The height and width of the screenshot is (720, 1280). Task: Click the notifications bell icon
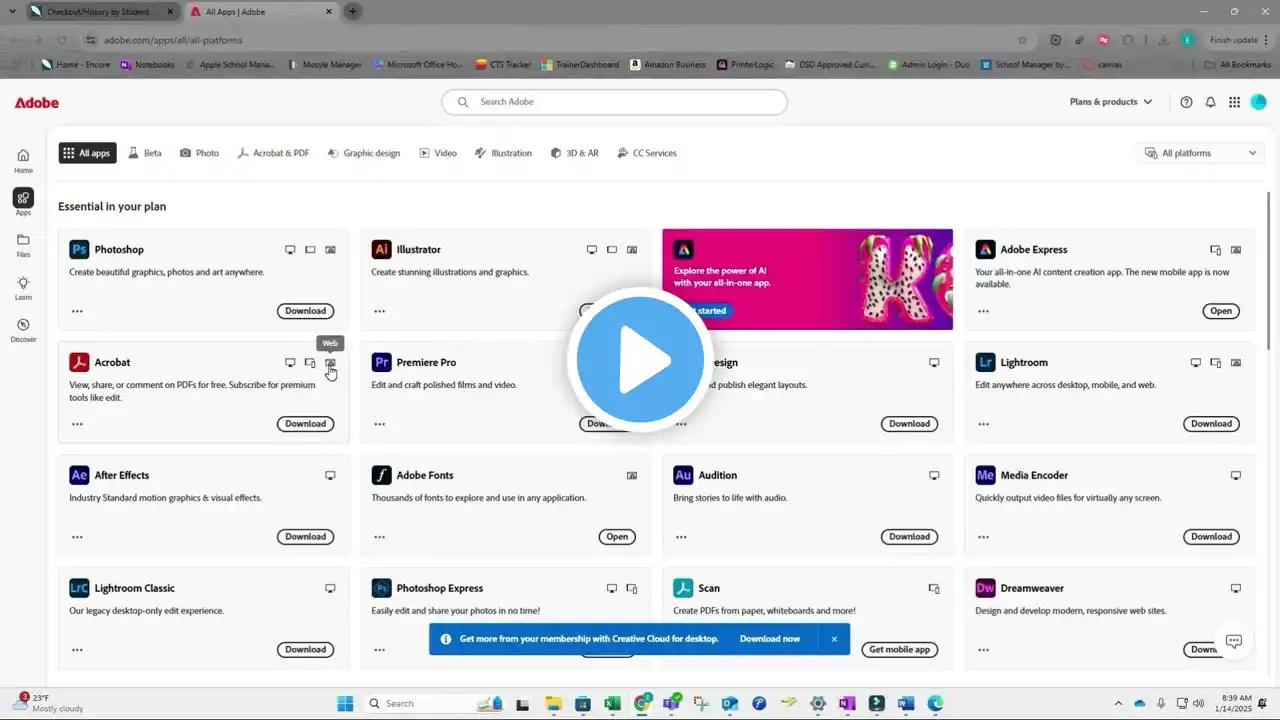pos(1210,102)
